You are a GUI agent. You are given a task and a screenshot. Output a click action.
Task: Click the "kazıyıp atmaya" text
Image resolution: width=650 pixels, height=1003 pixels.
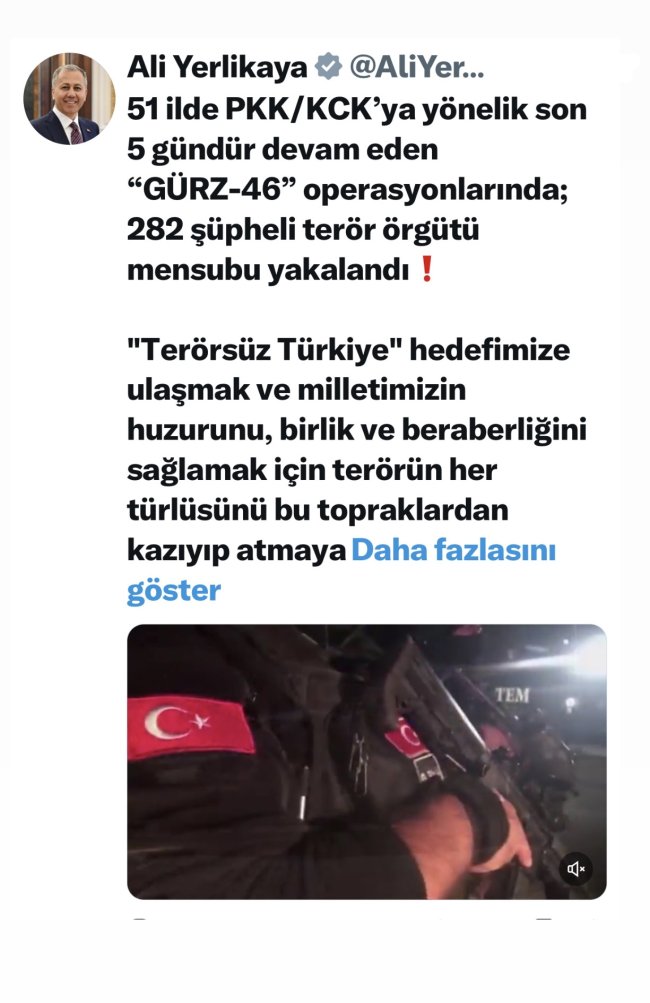click(236, 551)
